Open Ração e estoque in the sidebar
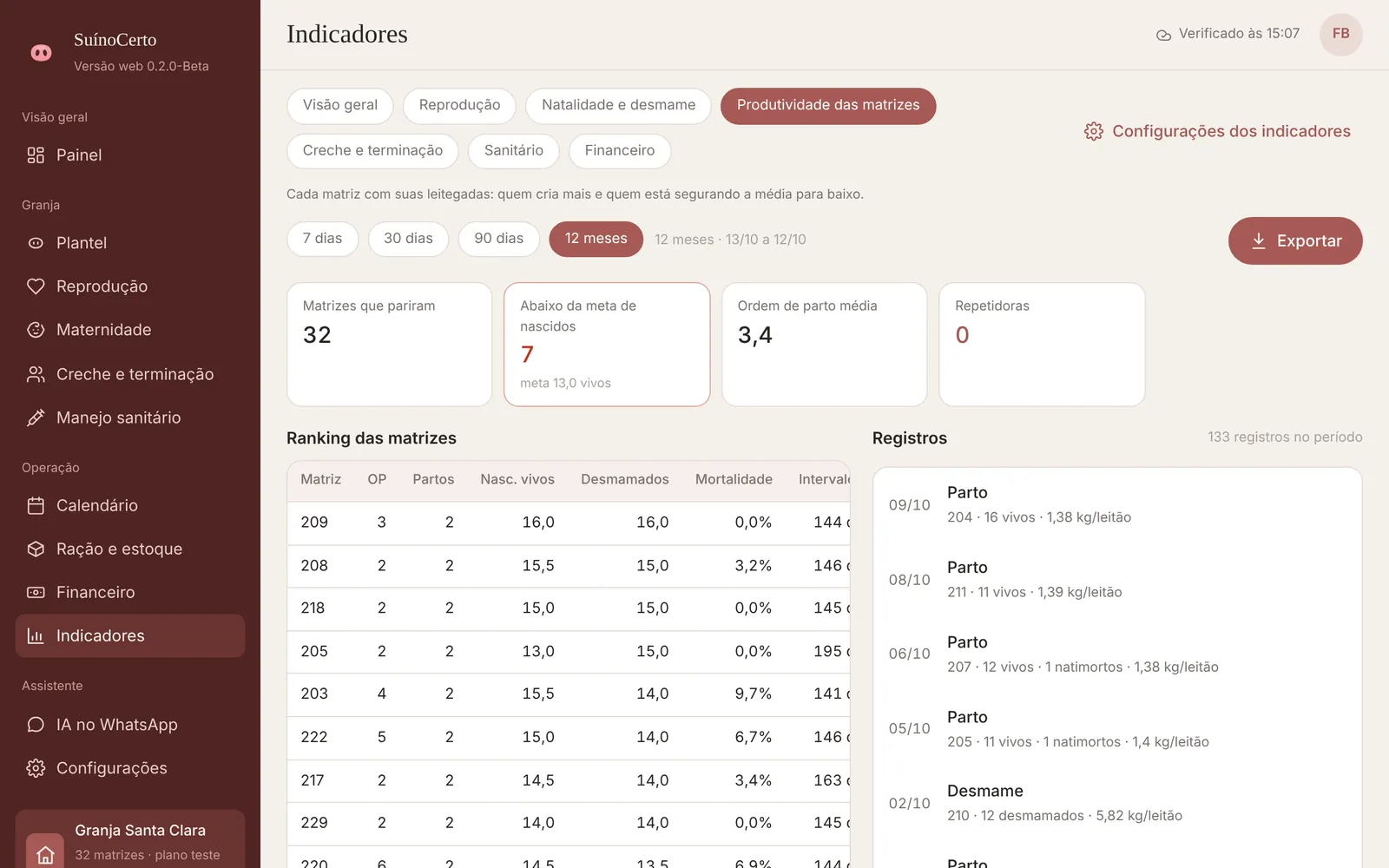This screenshot has height=868, width=1389. [x=130, y=549]
